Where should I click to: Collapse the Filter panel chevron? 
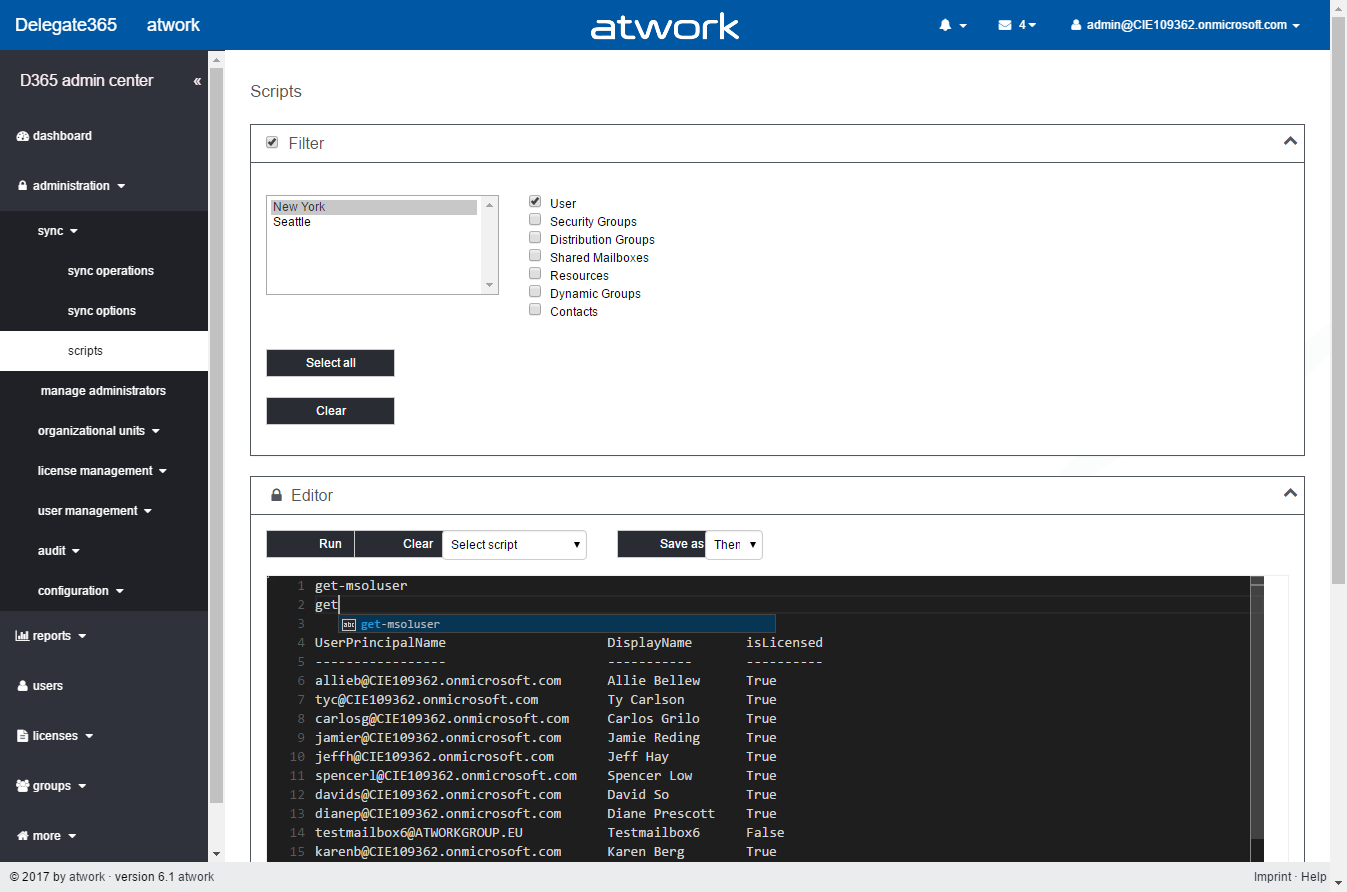[x=1289, y=142]
